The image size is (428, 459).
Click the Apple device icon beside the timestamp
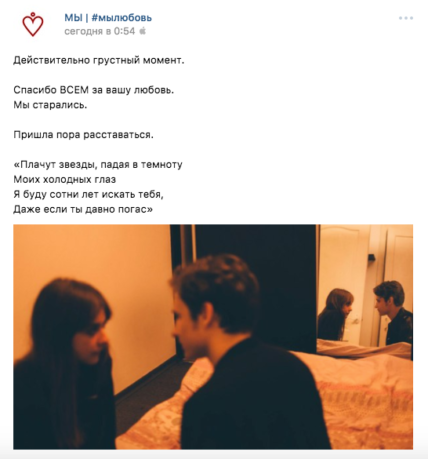coord(142,31)
